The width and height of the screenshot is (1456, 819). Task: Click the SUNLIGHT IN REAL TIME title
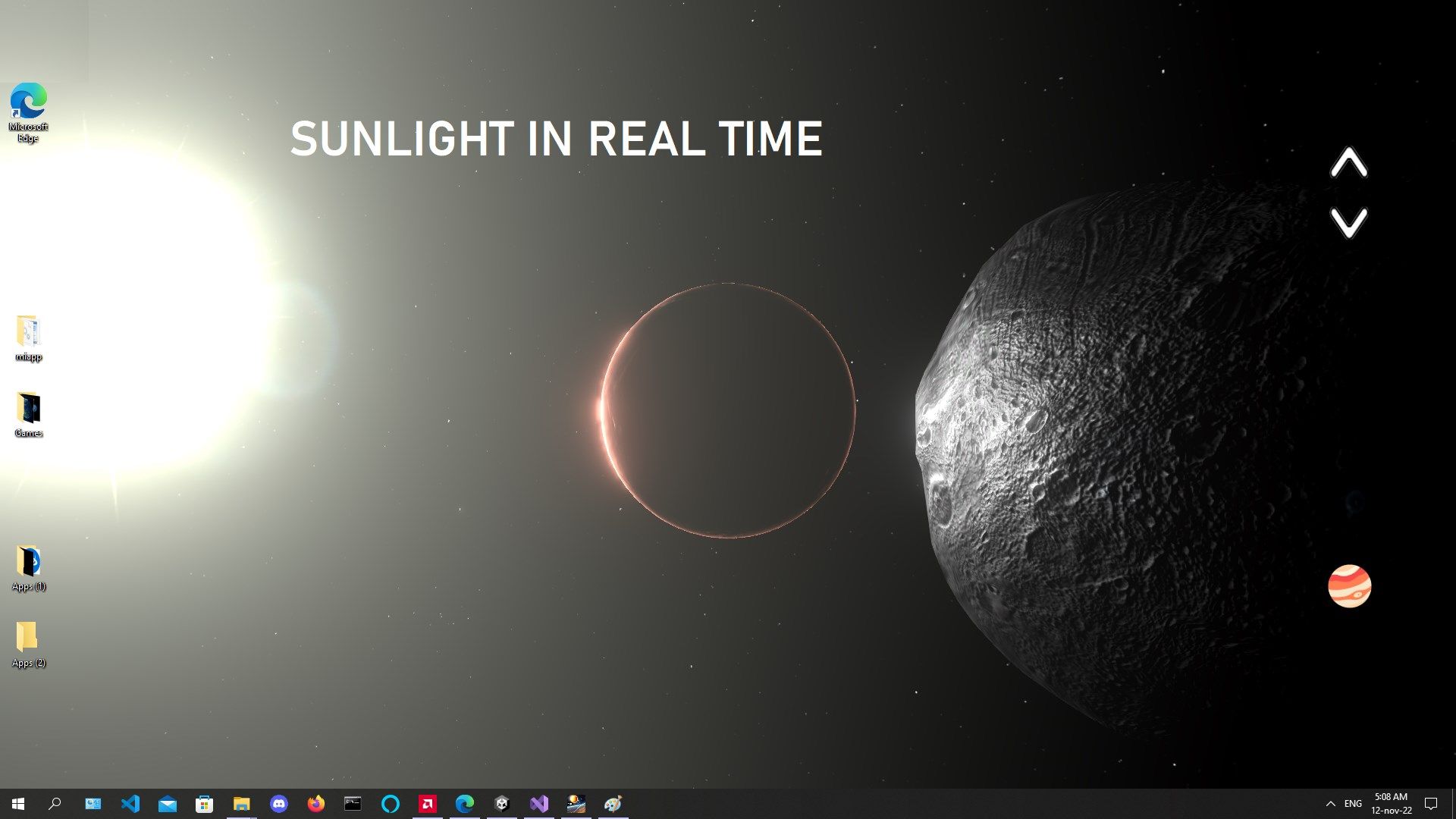click(557, 139)
